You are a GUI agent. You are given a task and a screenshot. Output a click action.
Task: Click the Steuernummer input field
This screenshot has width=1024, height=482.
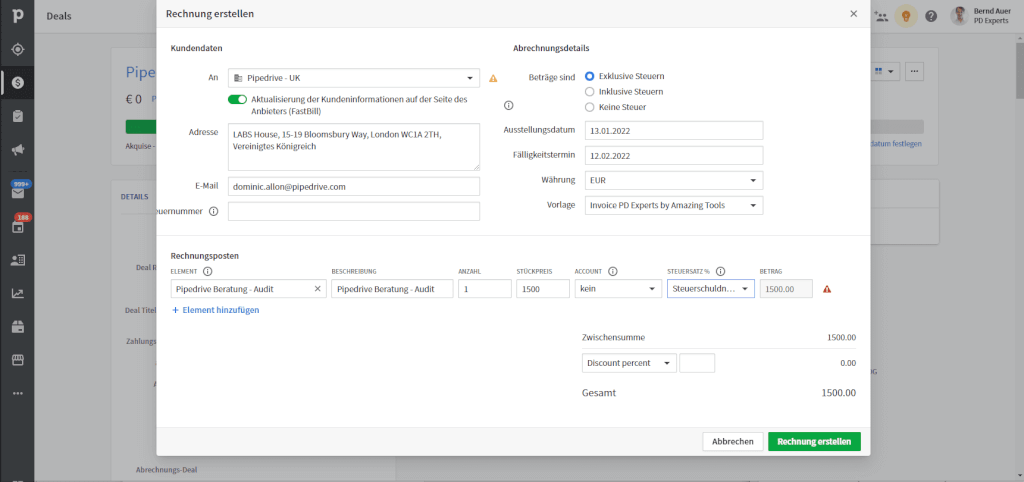coord(354,211)
